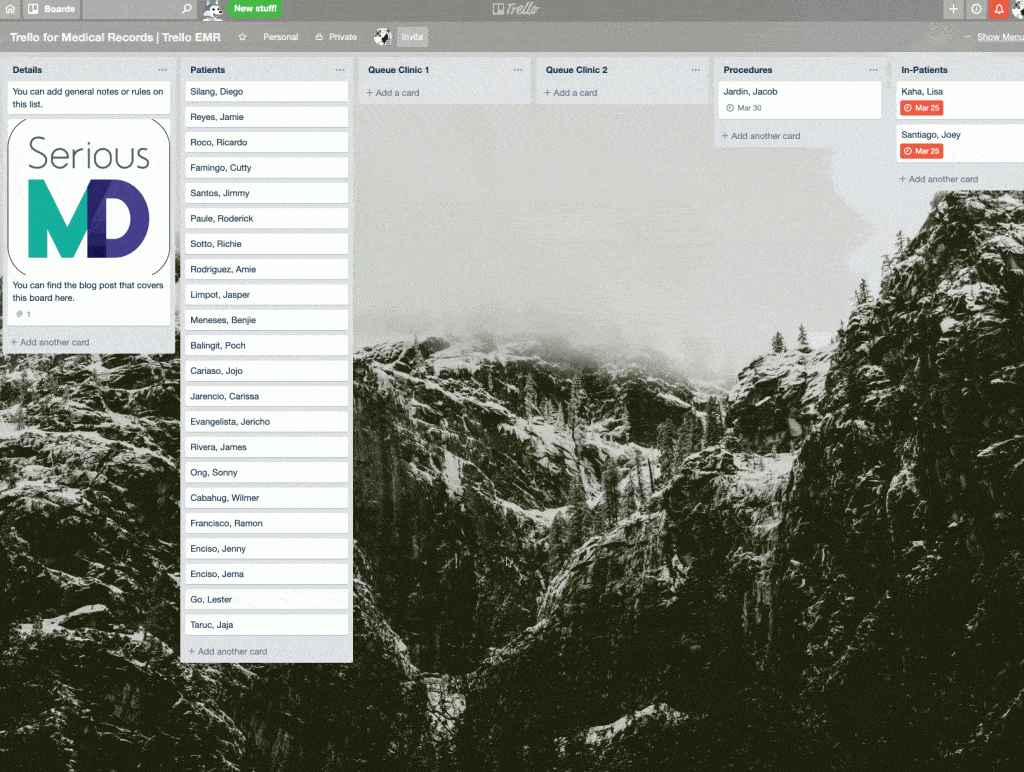
Task: Open Queue Clinic 2 list actions menu
Action: [x=696, y=70]
